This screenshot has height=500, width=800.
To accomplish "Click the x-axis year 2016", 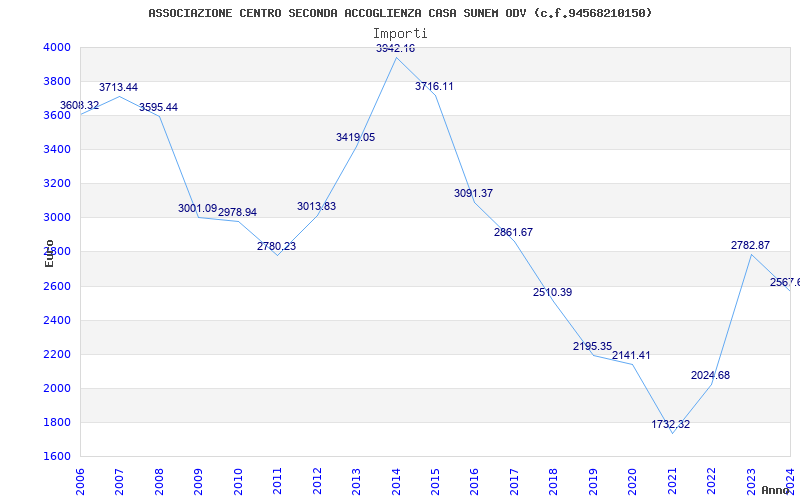I will [474, 482].
